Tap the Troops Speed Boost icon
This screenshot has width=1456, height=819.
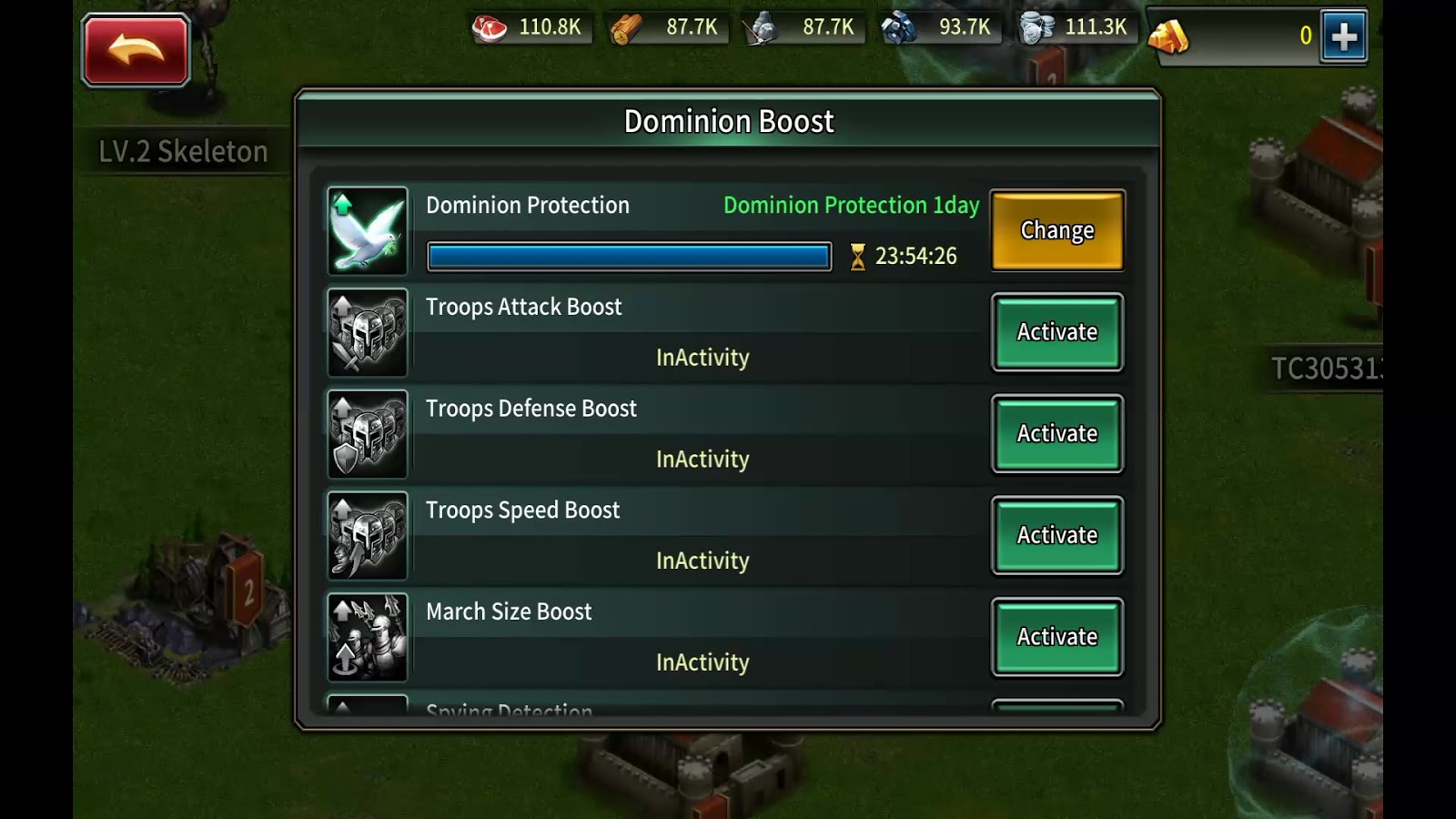tap(368, 536)
